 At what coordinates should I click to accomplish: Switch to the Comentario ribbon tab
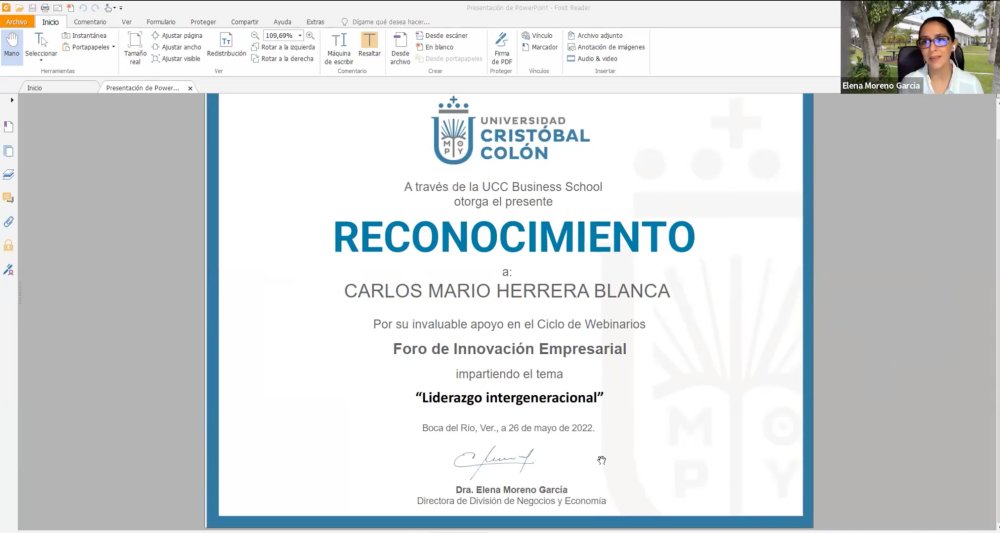(x=90, y=22)
